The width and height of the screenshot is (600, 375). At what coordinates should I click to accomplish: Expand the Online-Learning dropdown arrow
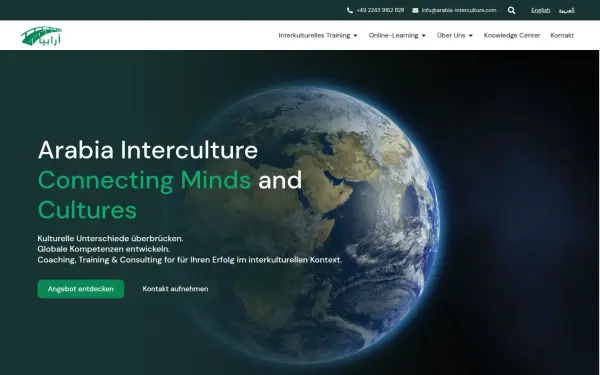pos(424,36)
